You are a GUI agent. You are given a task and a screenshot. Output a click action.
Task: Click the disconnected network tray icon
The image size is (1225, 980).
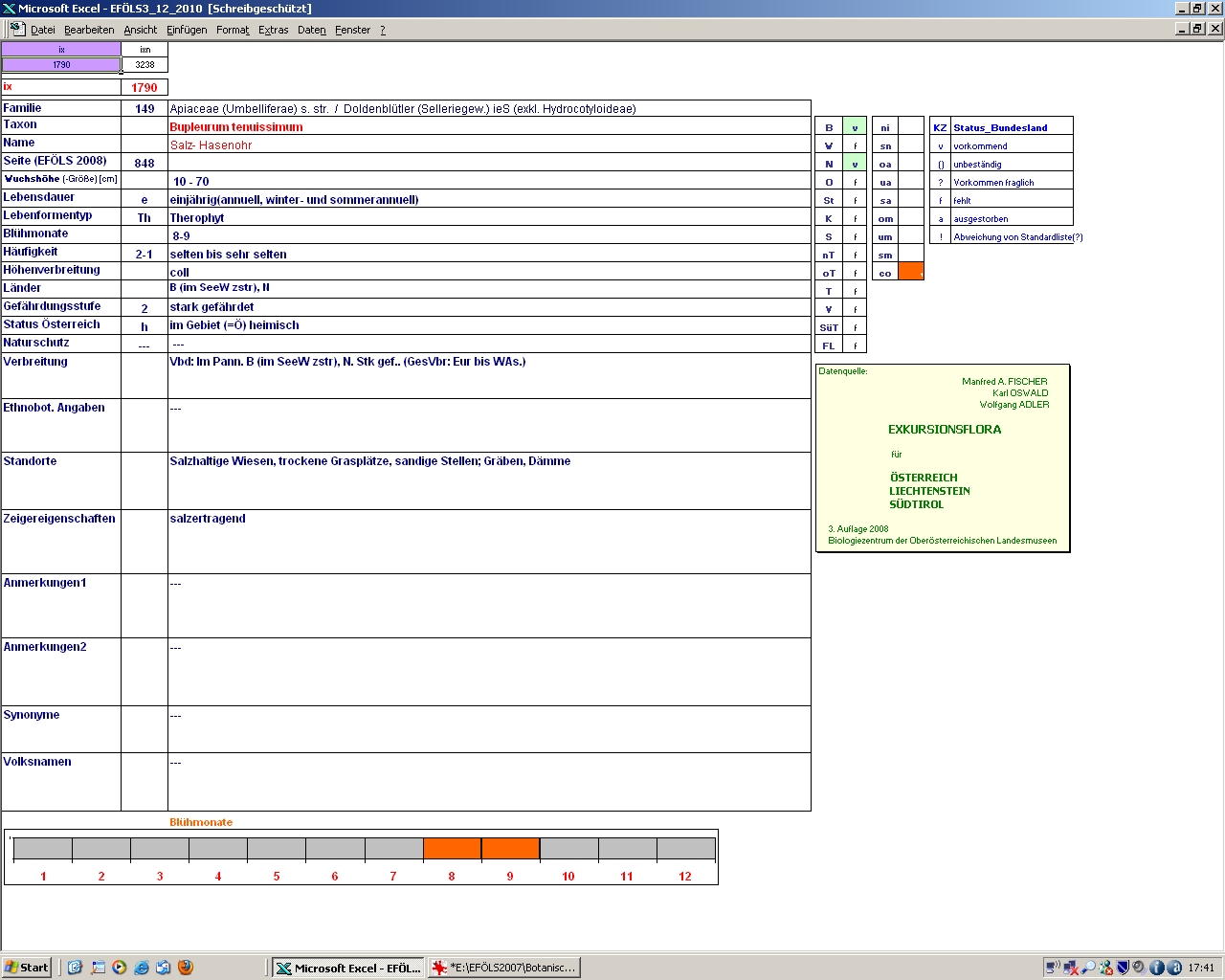click(1071, 968)
